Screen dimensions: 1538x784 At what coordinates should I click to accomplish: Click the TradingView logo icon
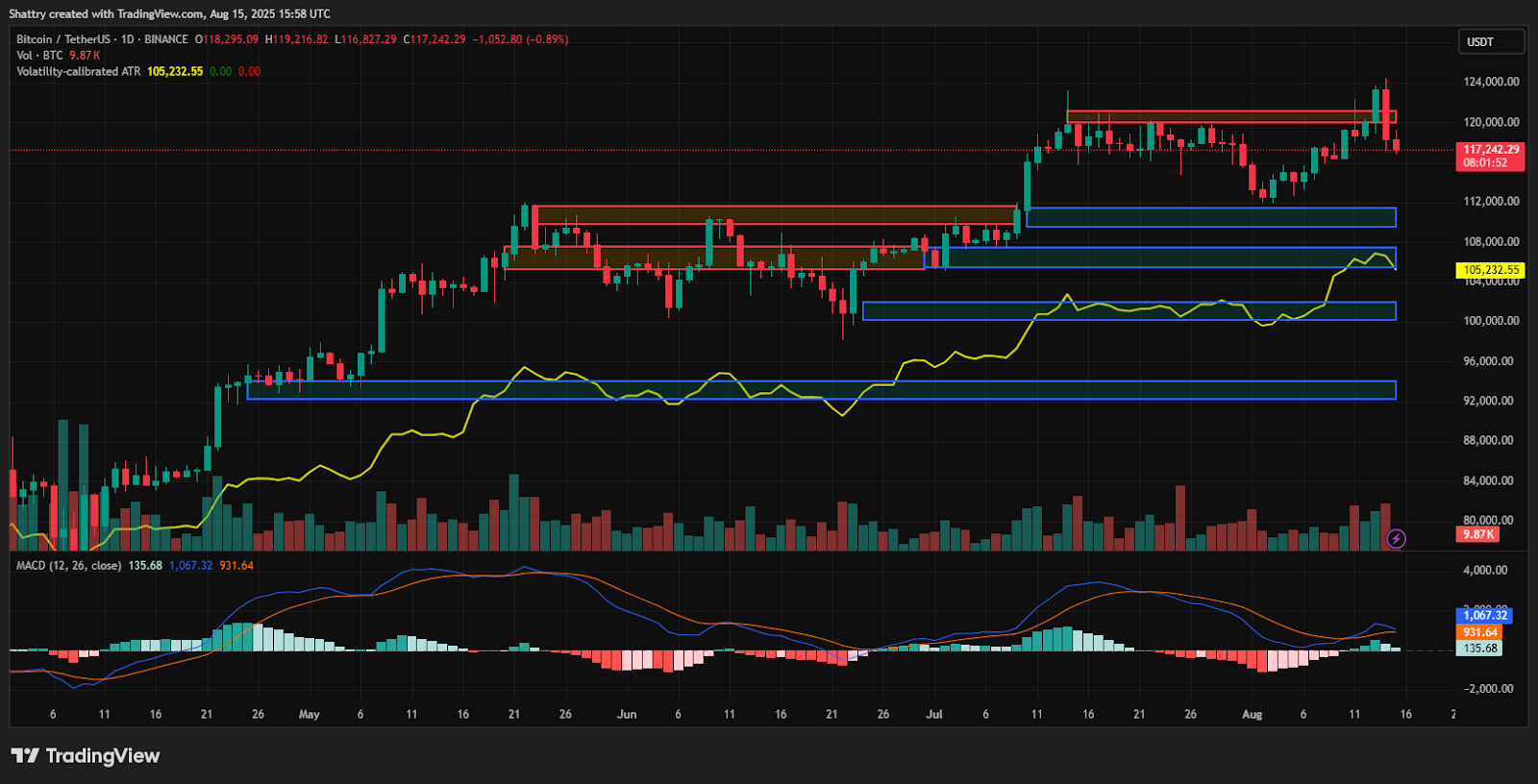tap(25, 756)
